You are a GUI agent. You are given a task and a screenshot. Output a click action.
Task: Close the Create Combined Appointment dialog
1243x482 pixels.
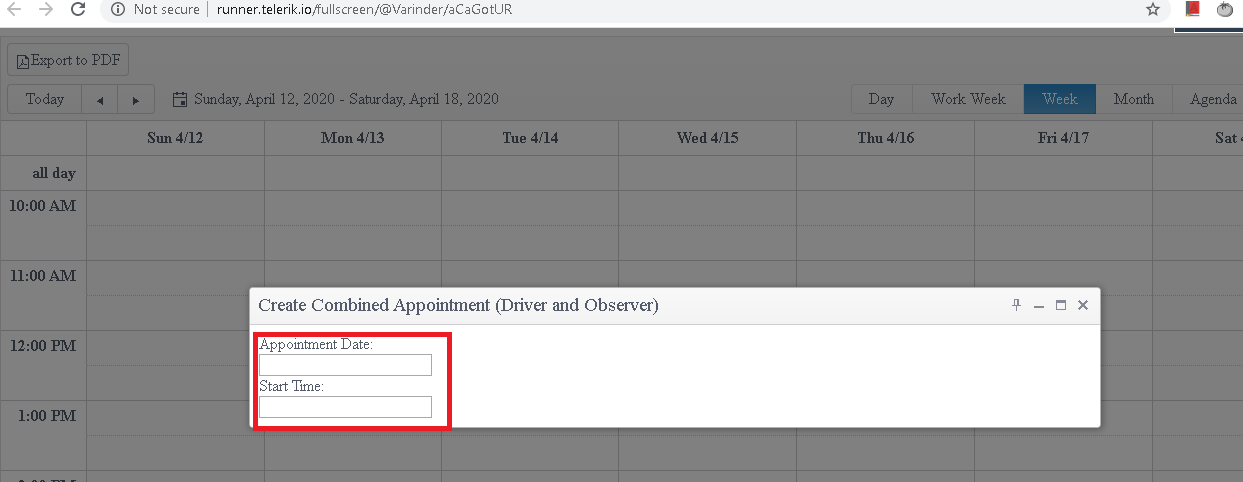pyautogui.click(x=1083, y=305)
